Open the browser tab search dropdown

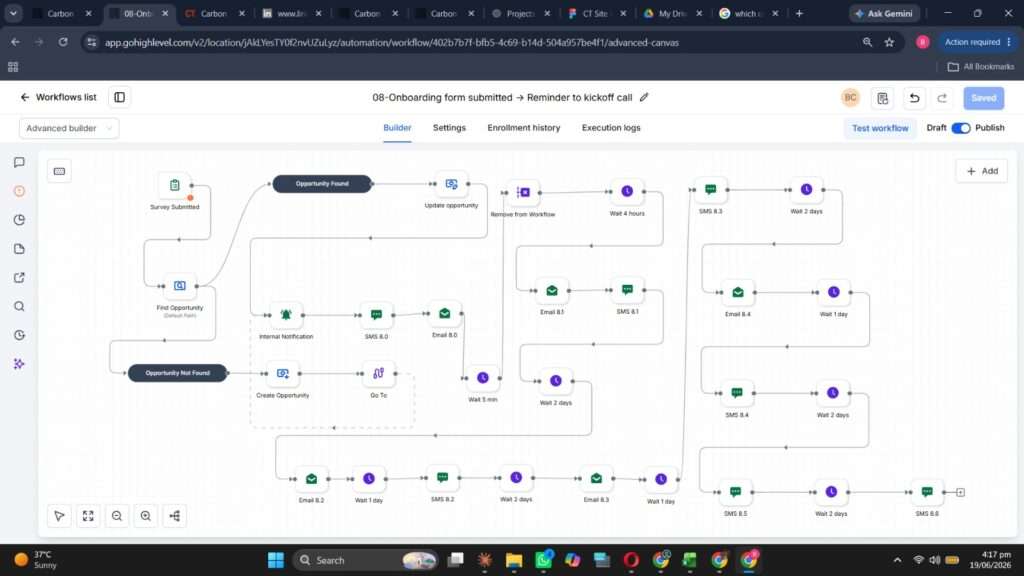(x=13, y=13)
